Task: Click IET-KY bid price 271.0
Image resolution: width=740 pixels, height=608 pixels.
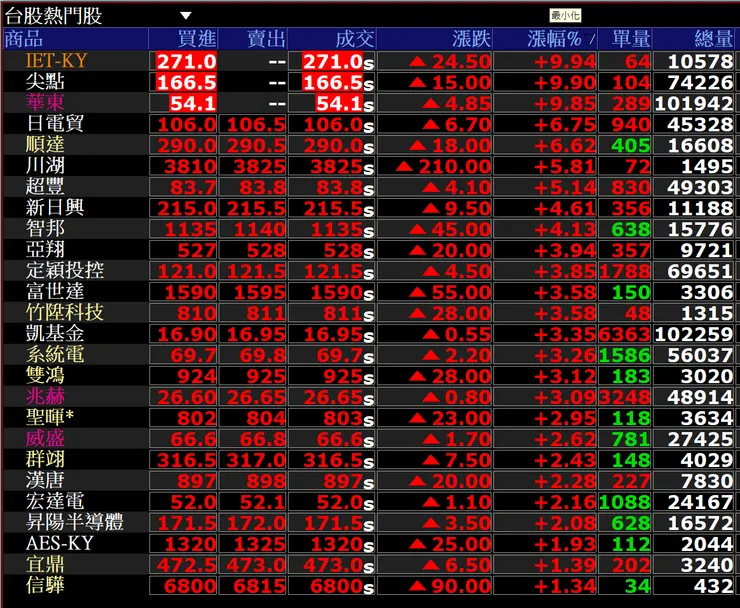Action: tap(186, 61)
